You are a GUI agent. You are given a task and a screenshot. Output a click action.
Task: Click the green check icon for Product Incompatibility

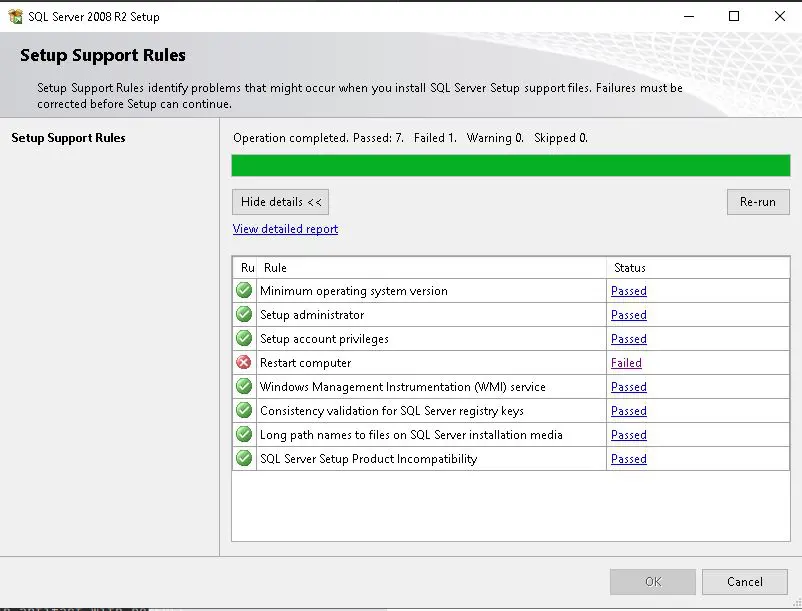click(x=244, y=459)
